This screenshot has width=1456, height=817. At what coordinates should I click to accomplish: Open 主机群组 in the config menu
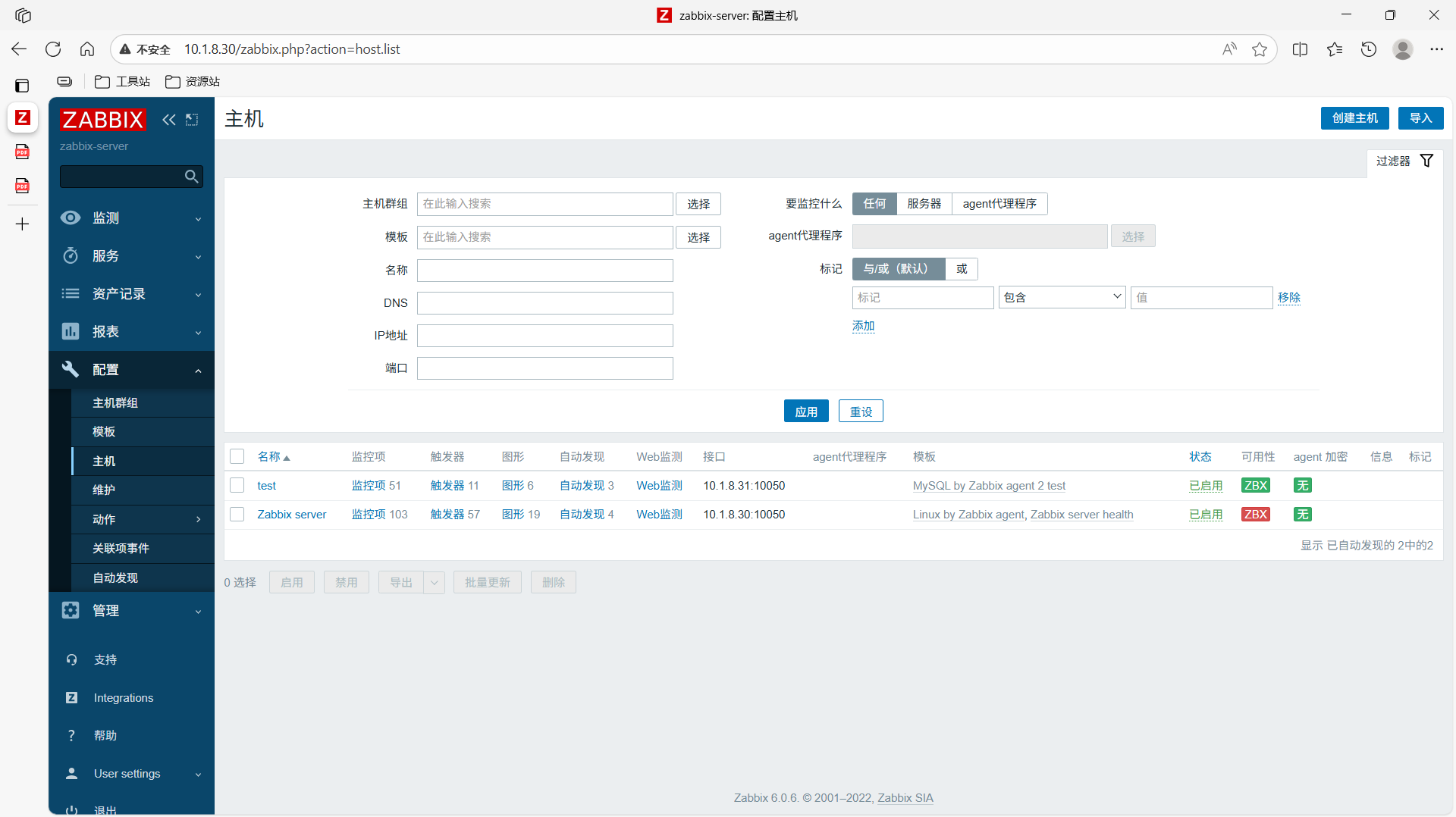tap(143, 403)
